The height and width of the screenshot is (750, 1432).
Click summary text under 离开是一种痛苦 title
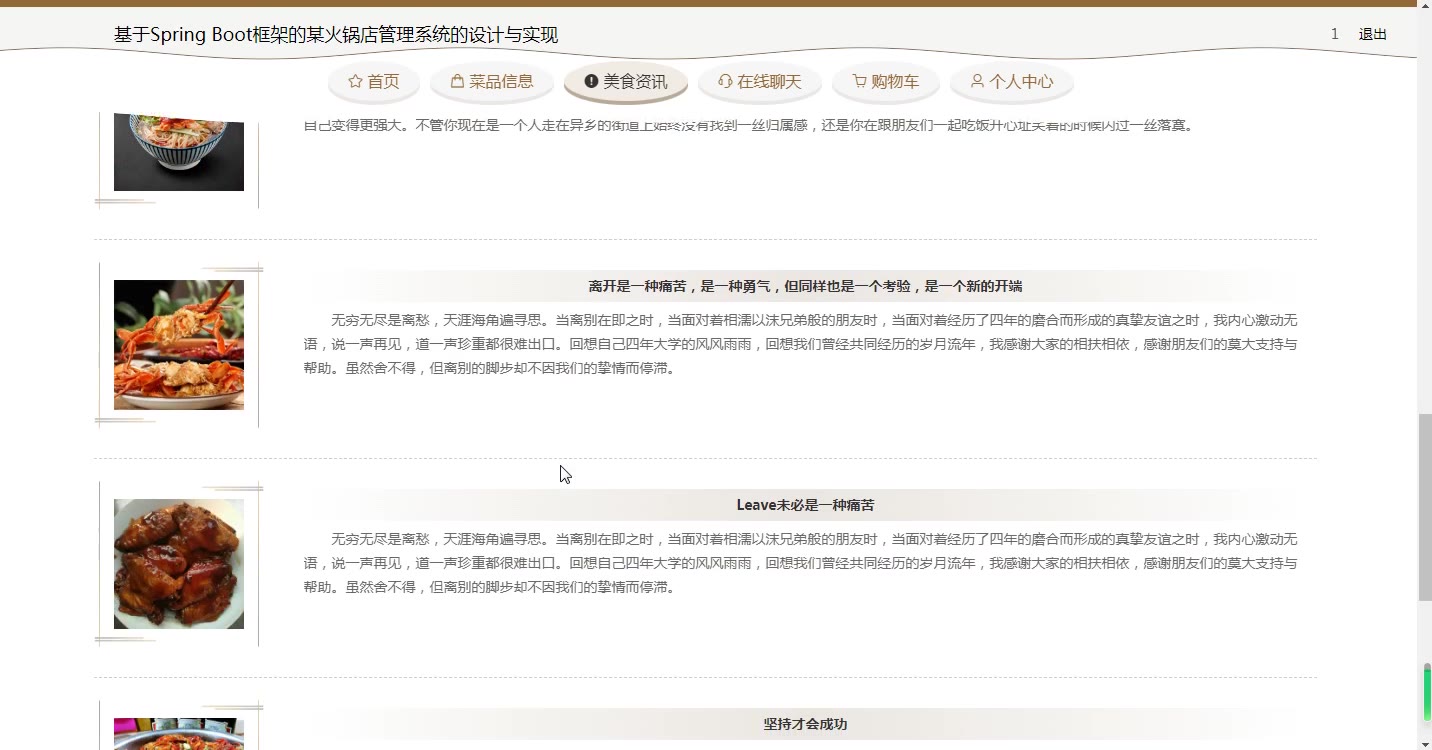801,344
